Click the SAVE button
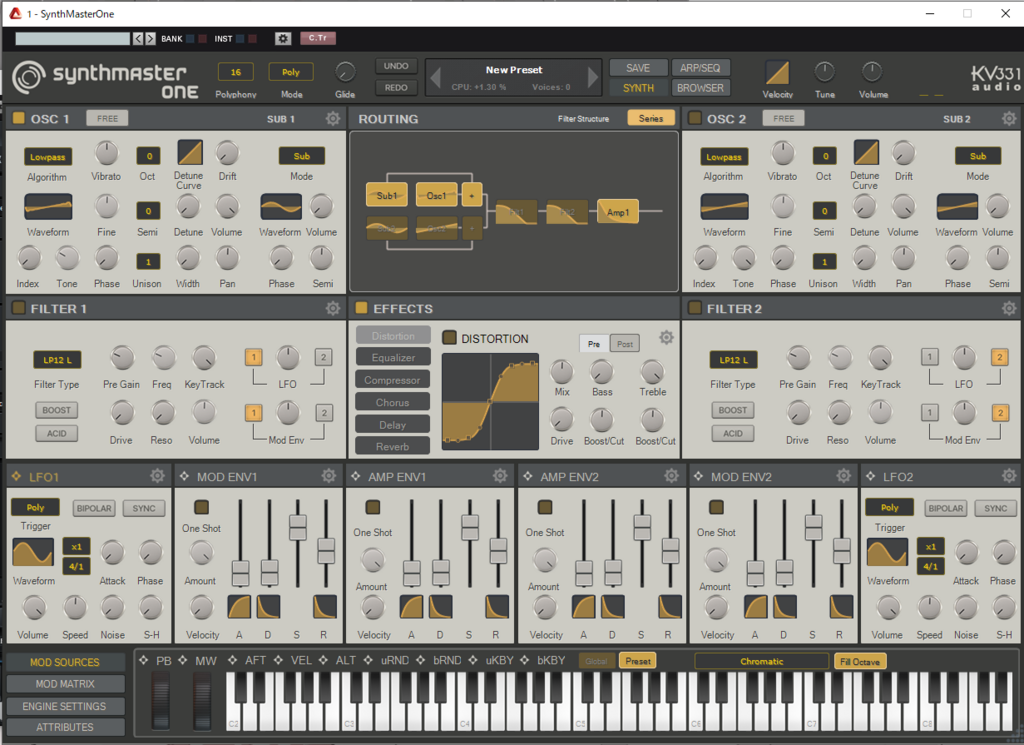Viewport: 1024px width, 745px height. (638, 68)
